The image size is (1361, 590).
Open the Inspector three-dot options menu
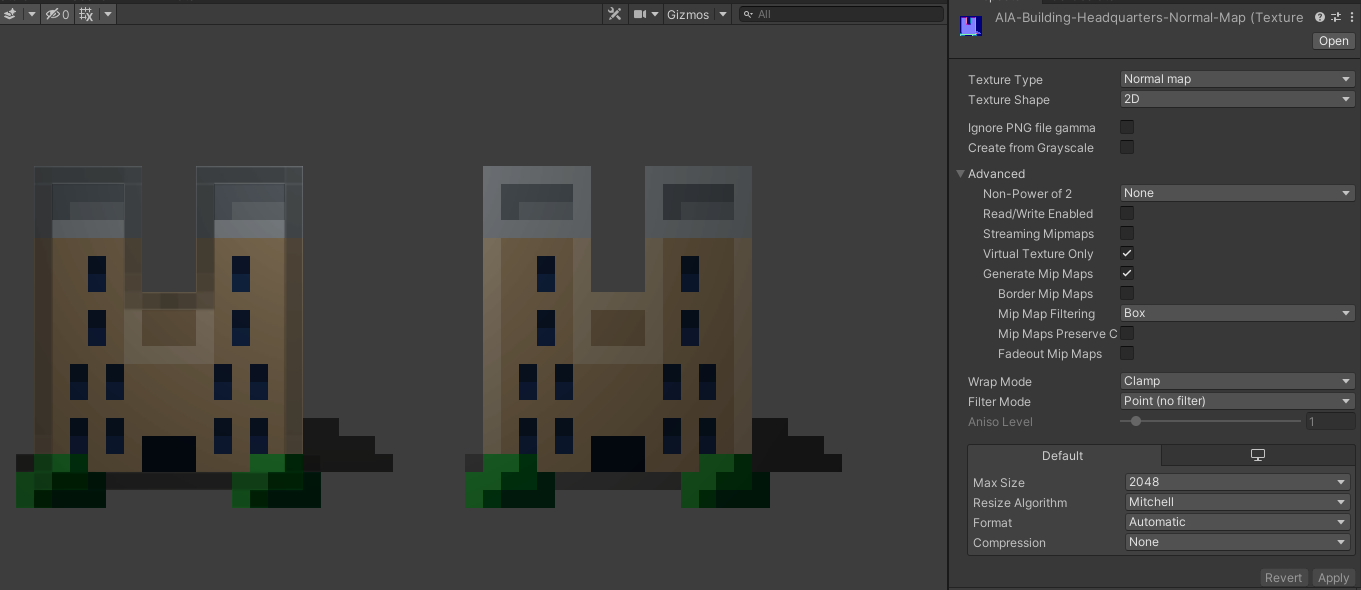click(1351, 17)
